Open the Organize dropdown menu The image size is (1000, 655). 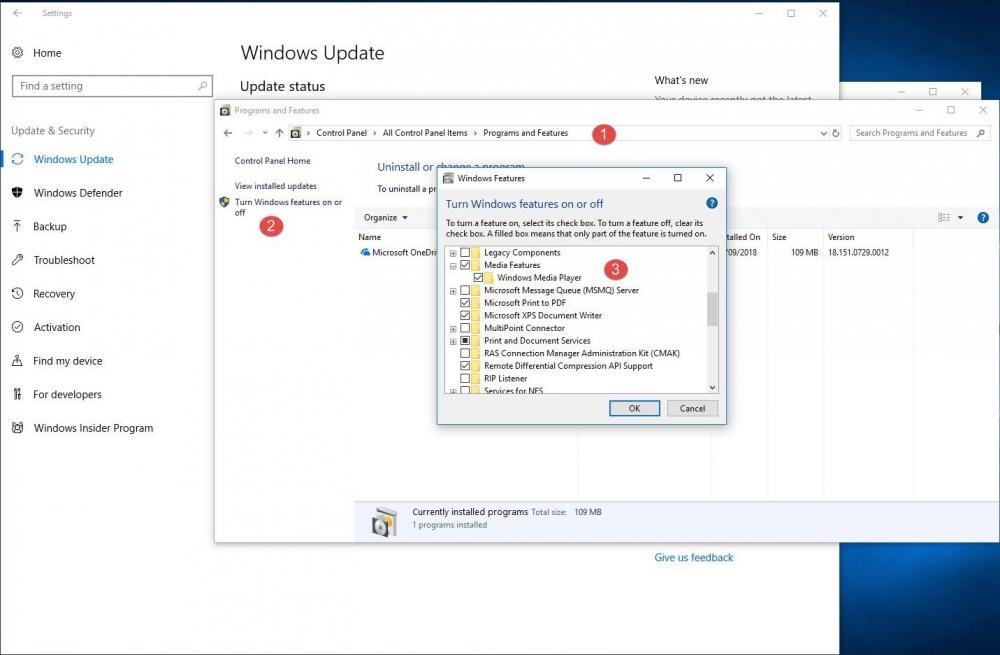click(385, 217)
